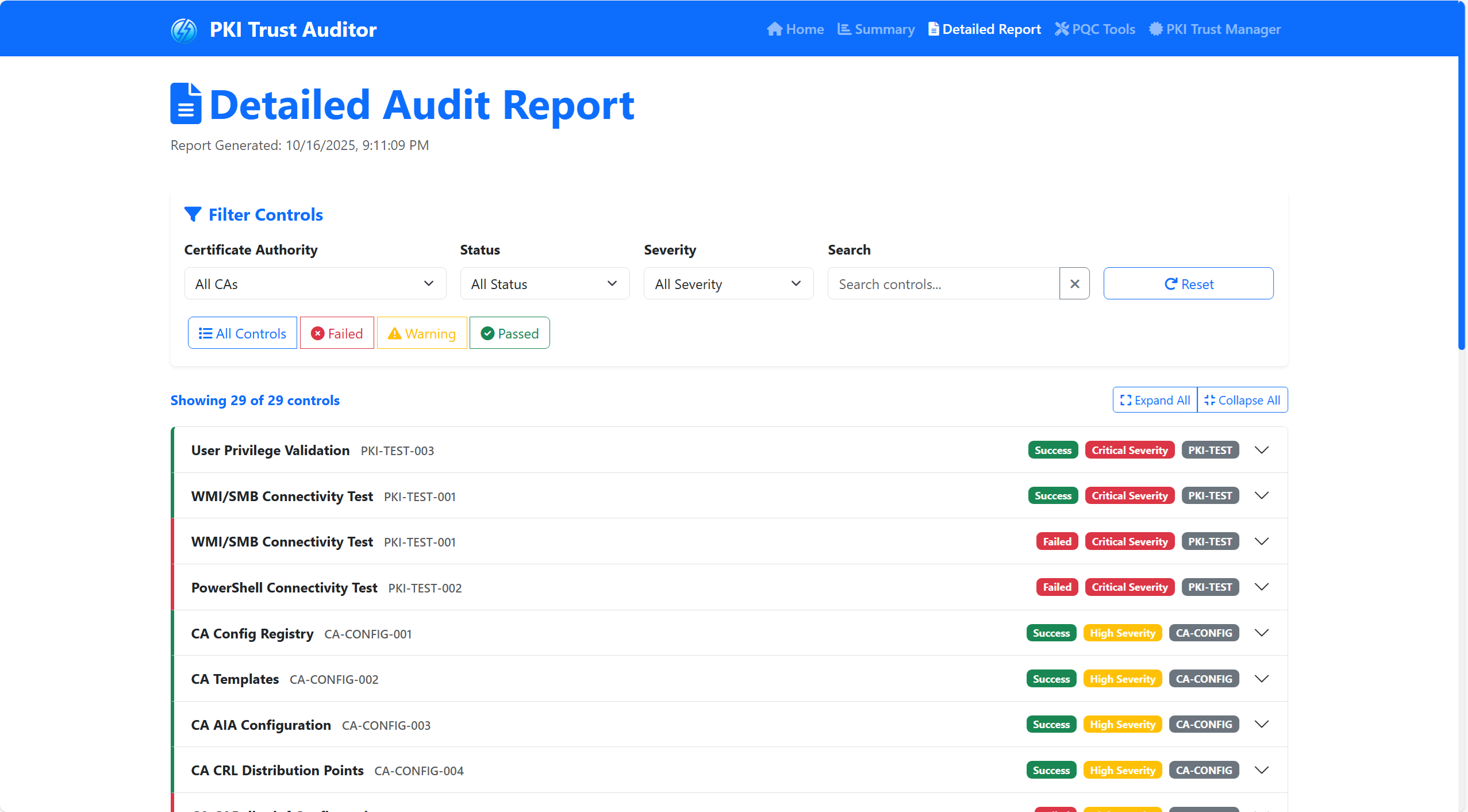
Task: Expand the CA Templates control details
Action: pos(1262,679)
